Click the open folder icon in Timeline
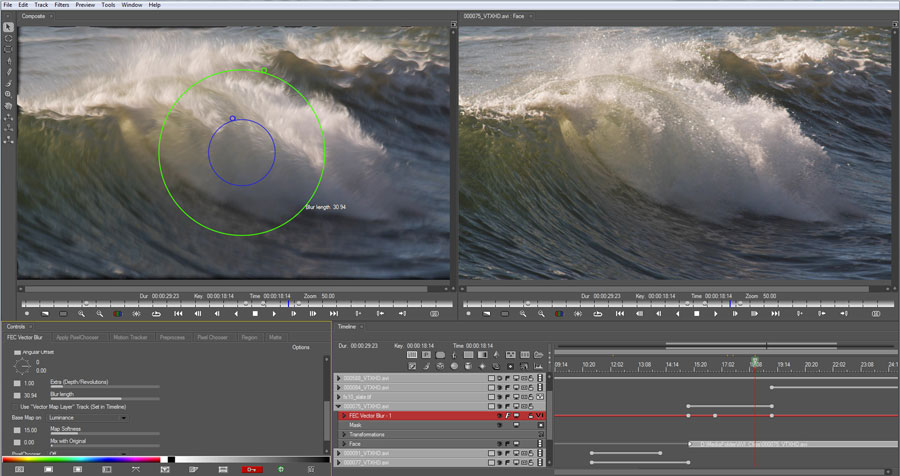This screenshot has width=900, height=476. (538, 355)
